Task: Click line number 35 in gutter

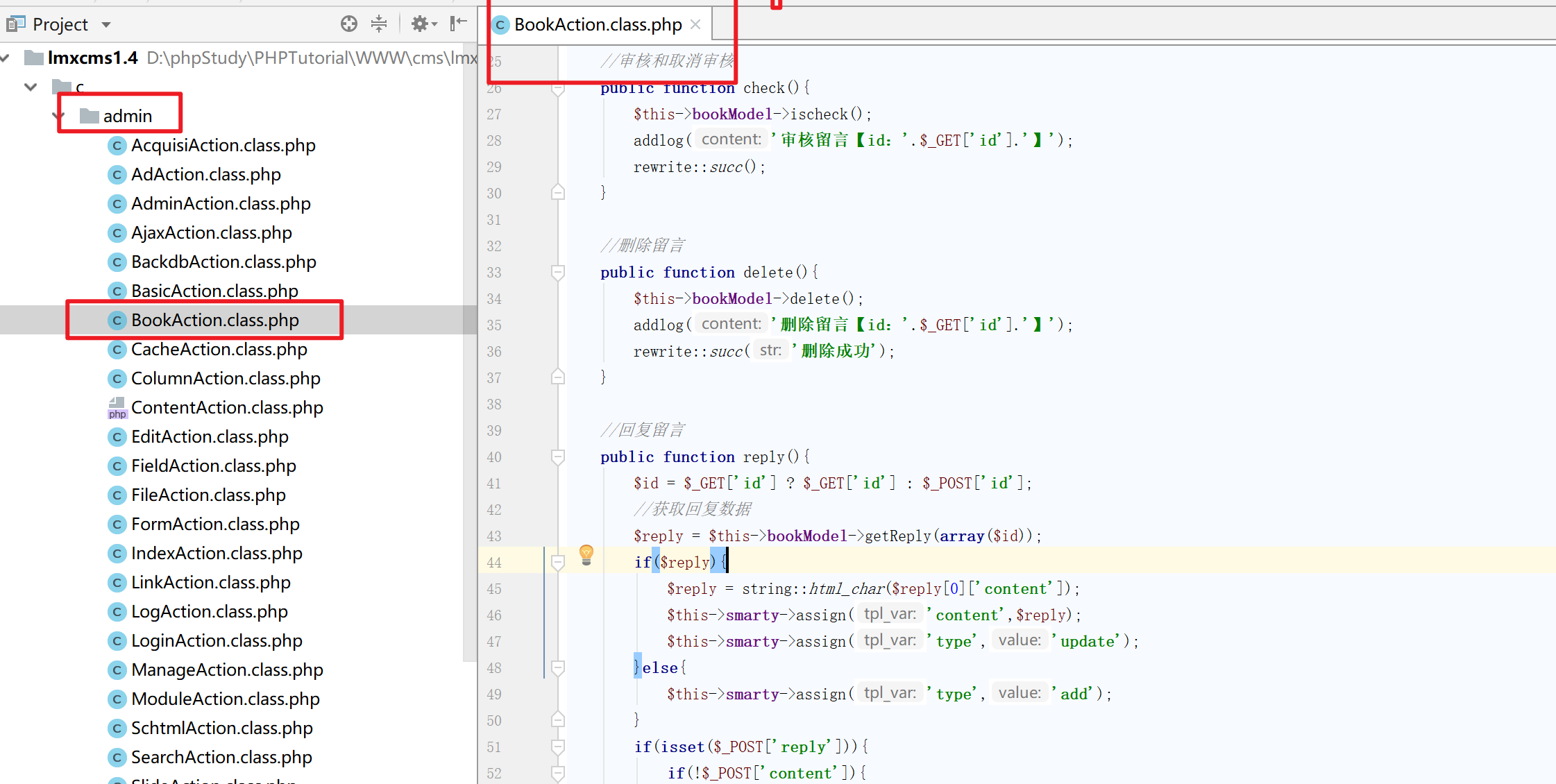Action: coord(494,325)
